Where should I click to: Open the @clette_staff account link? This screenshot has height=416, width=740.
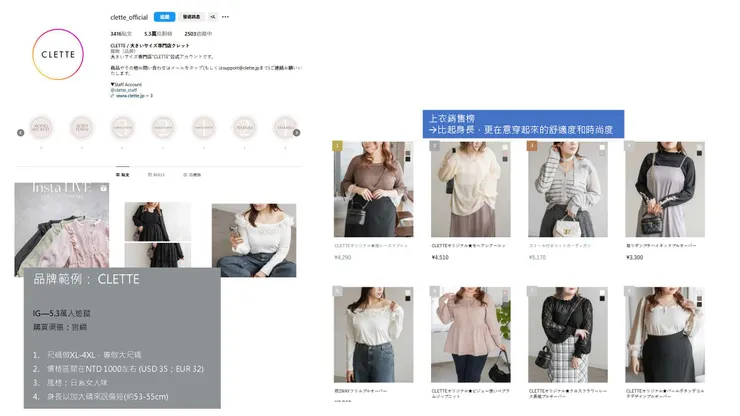(x=124, y=90)
